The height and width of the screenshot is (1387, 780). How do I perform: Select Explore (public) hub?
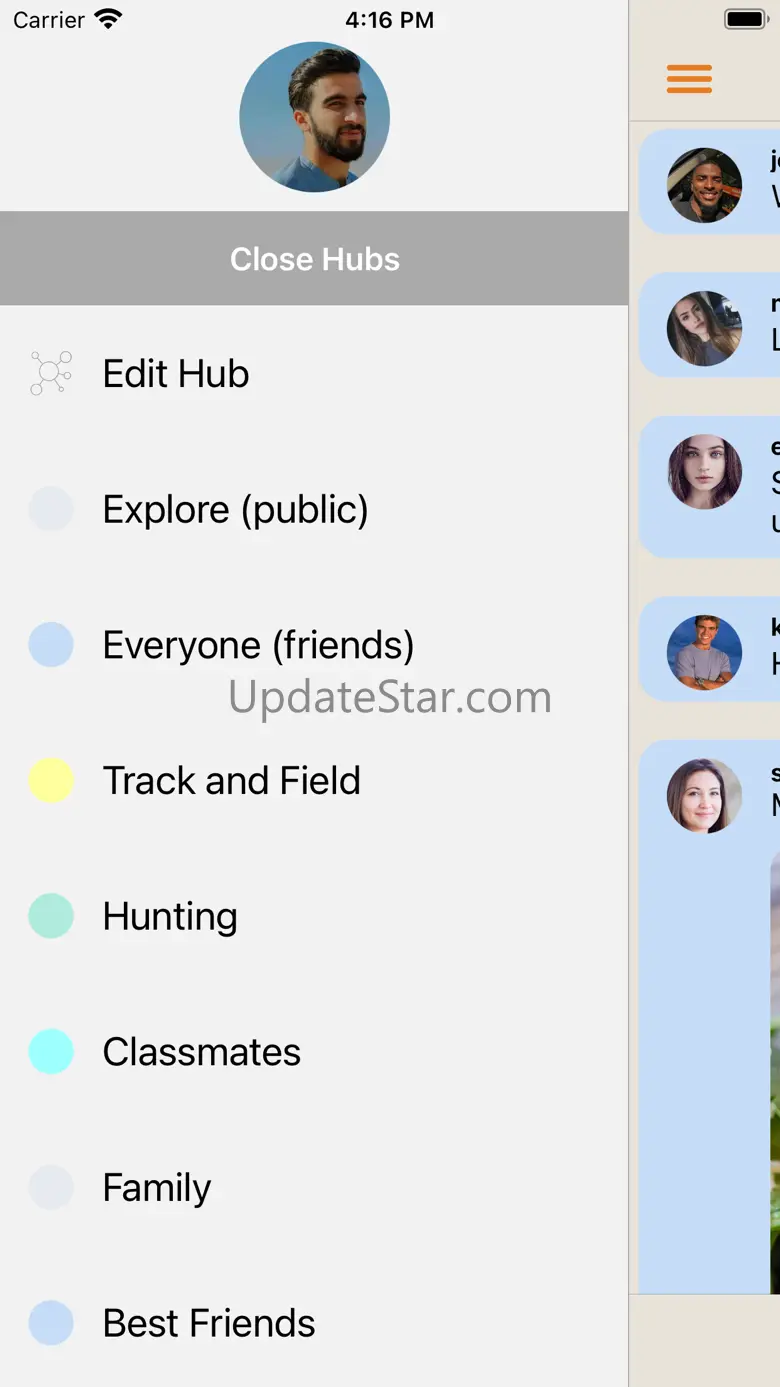tap(314, 510)
